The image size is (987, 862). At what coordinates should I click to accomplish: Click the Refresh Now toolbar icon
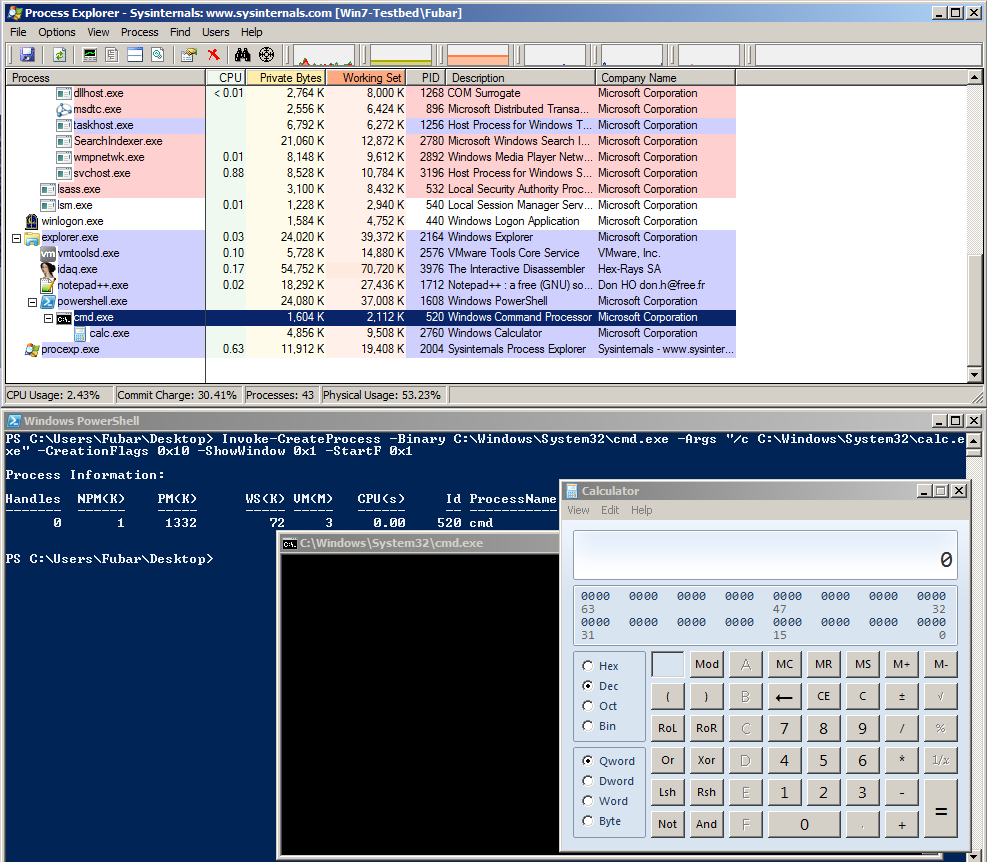pos(60,55)
